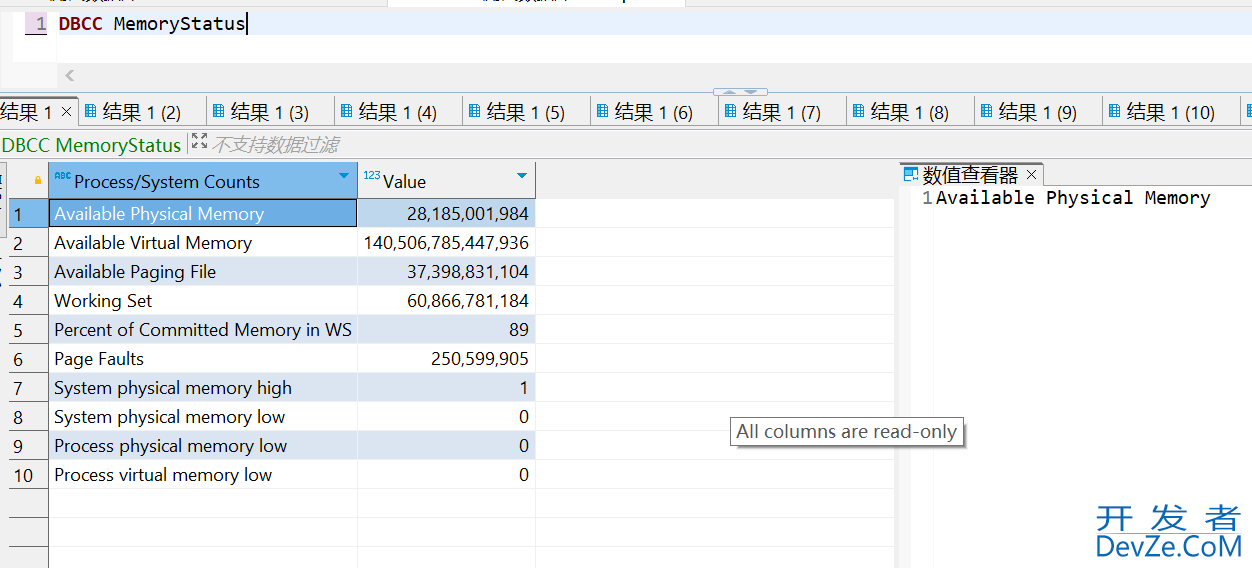Select the Percent of Committed Memory in WS cell
The image size is (1252, 568).
click(203, 329)
